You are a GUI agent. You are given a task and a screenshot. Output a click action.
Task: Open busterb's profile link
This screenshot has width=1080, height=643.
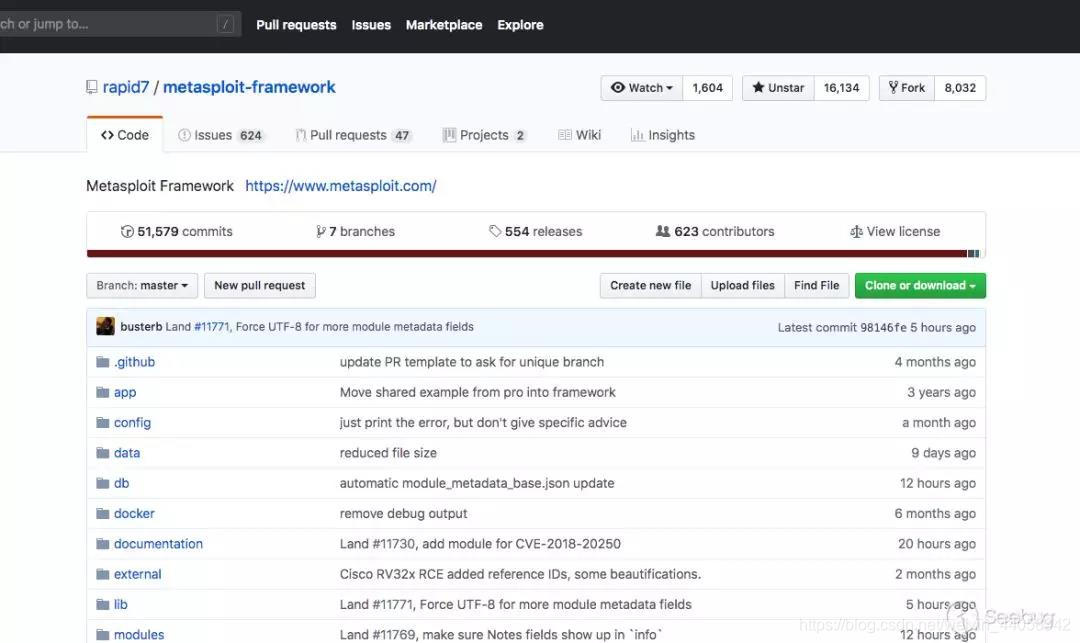[141, 327]
